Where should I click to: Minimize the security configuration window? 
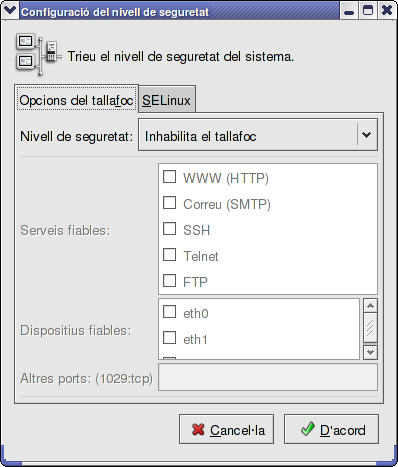pyautogui.click(x=349, y=12)
